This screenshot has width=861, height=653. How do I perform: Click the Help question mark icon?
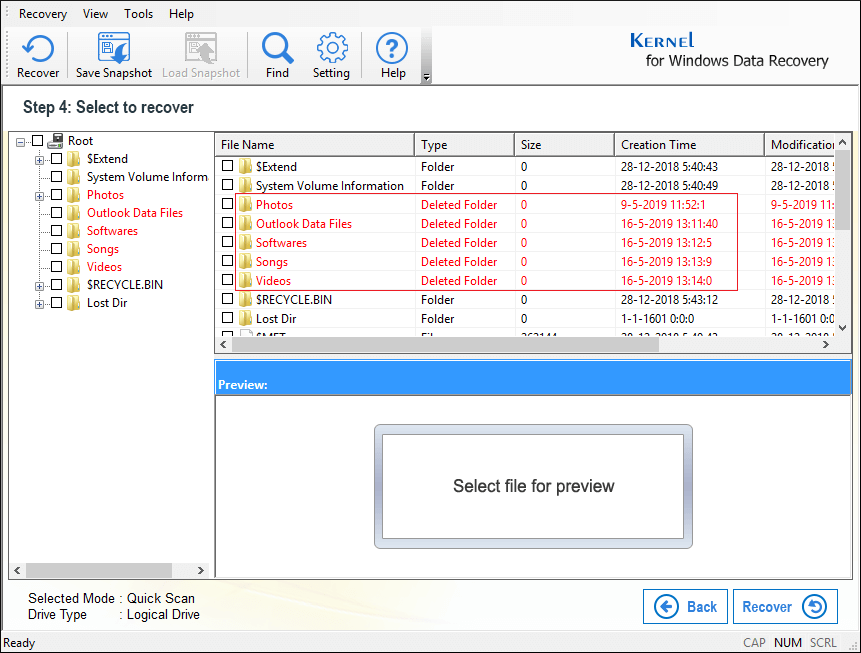pos(393,48)
